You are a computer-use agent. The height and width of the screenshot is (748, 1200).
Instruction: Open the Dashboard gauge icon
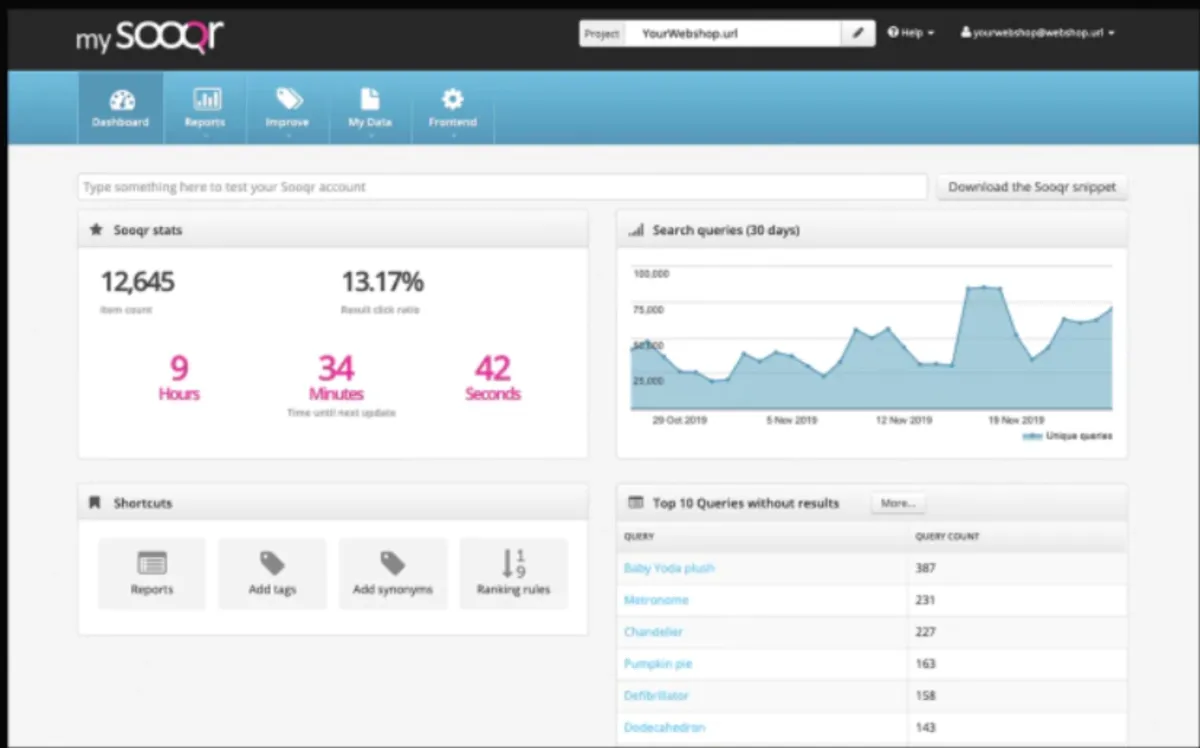tap(121, 100)
